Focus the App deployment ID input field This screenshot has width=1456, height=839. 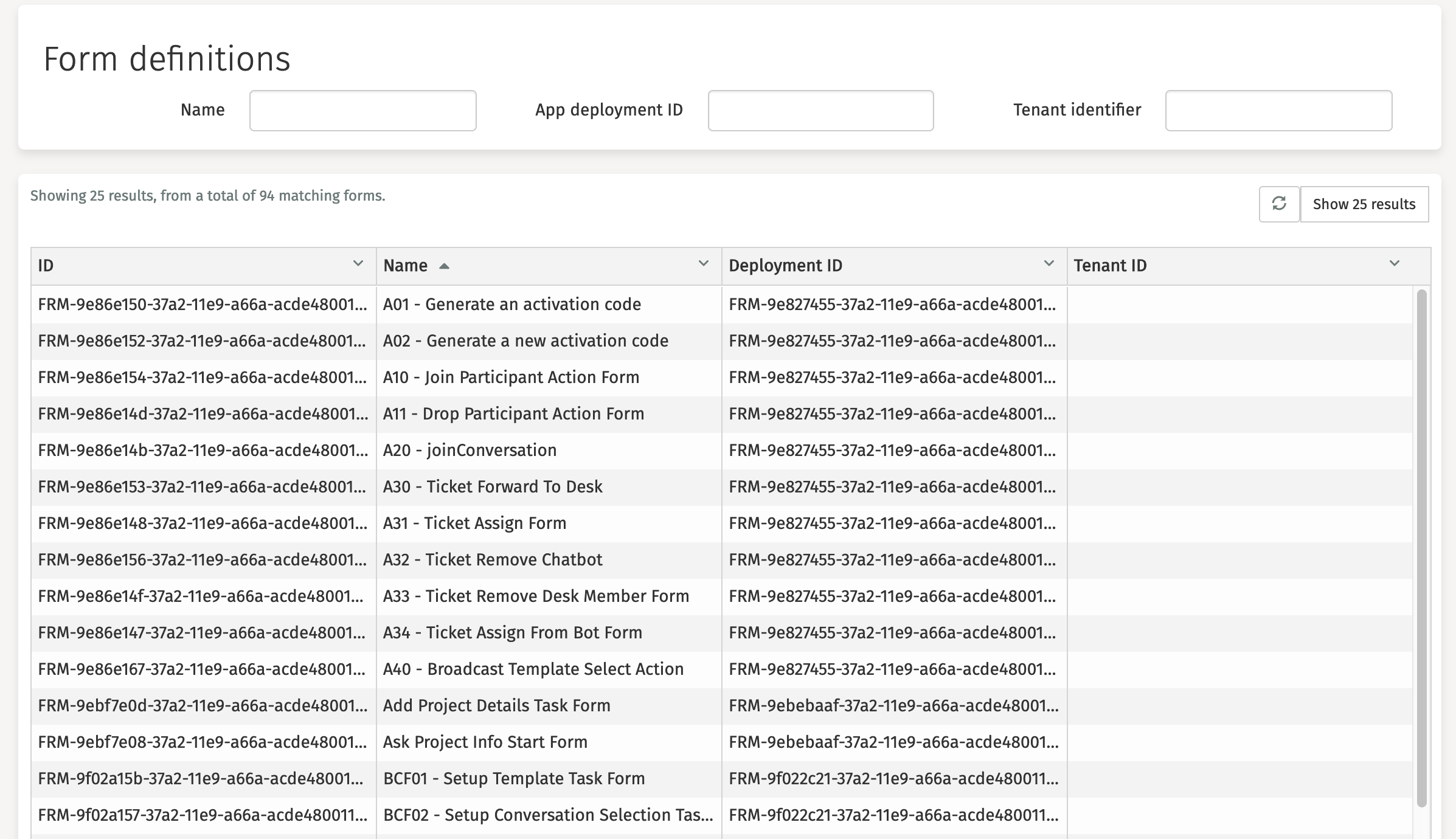(820, 111)
